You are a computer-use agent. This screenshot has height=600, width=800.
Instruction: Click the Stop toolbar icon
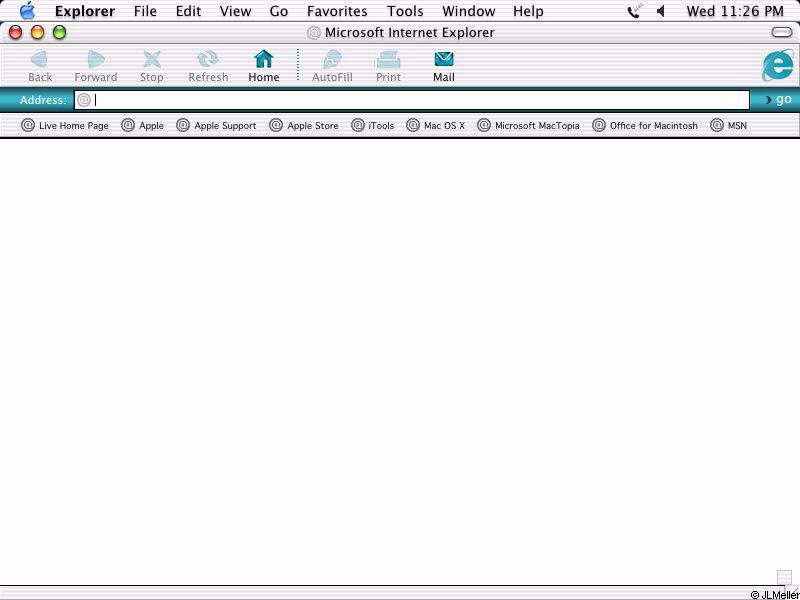point(152,60)
